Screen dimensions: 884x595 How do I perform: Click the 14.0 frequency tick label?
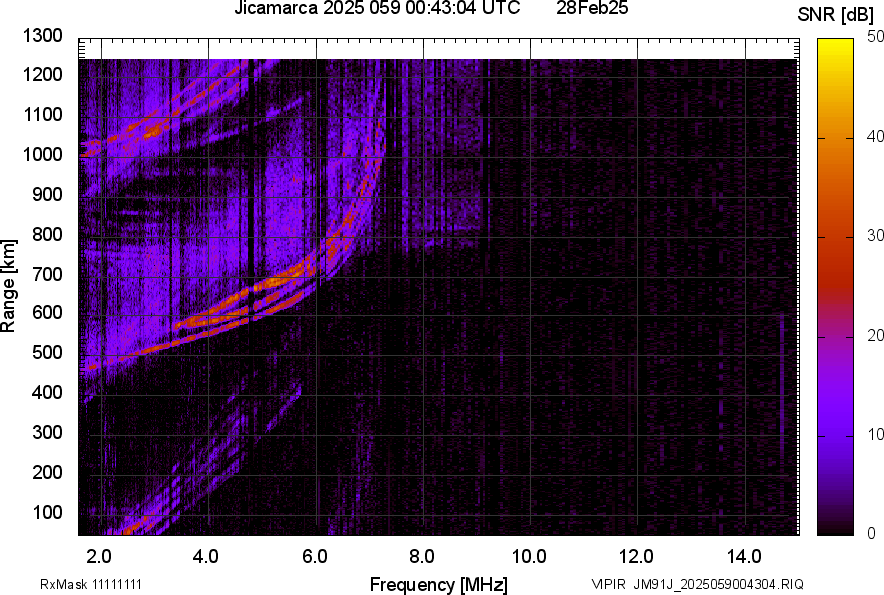click(x=744, y=556)
